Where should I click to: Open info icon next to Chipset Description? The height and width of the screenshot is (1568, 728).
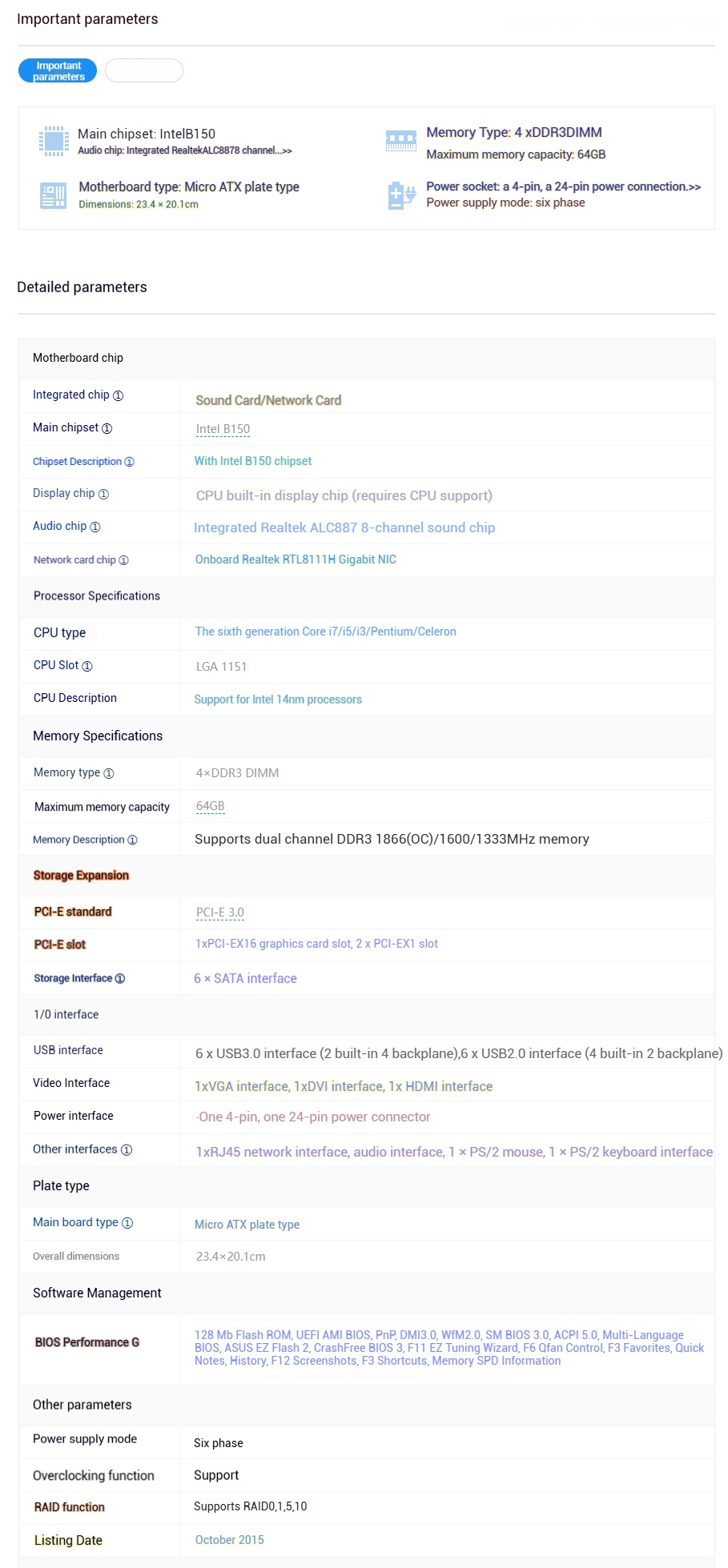[x=130, y=462]
